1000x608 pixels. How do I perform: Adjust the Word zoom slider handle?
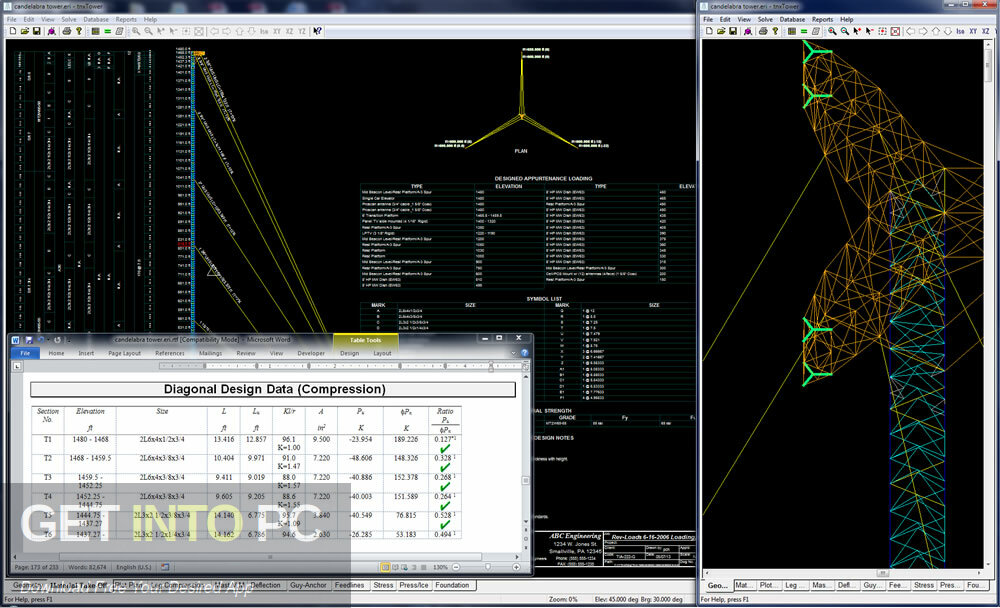(488, 567)
